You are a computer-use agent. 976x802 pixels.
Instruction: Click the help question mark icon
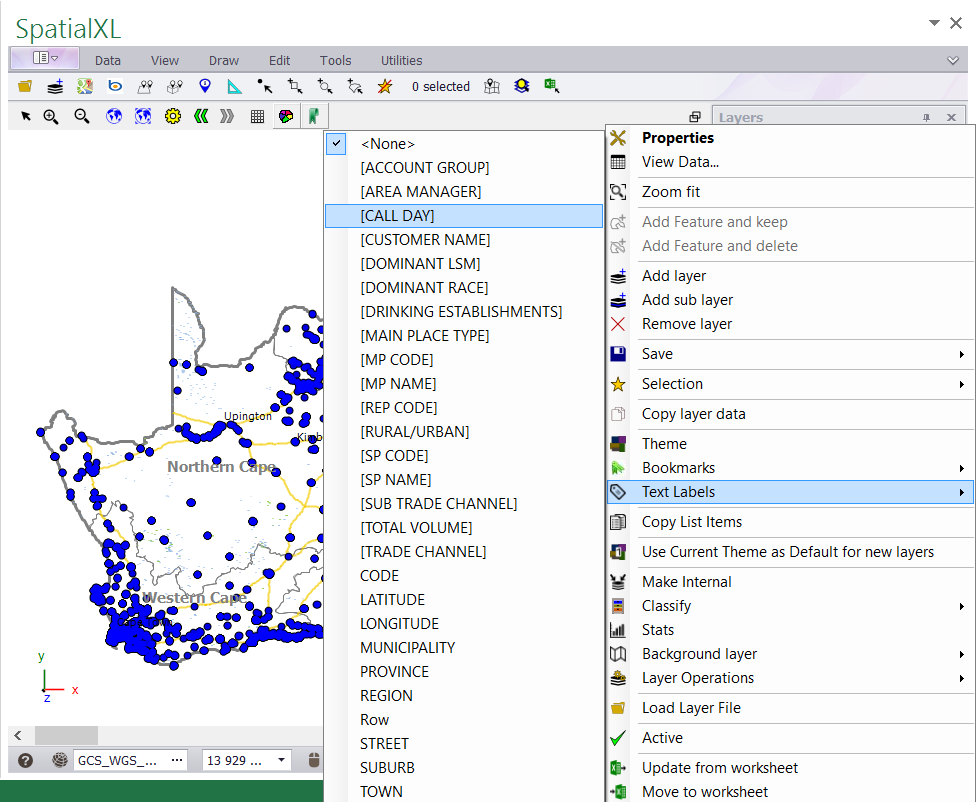click(x=26, y=760)
